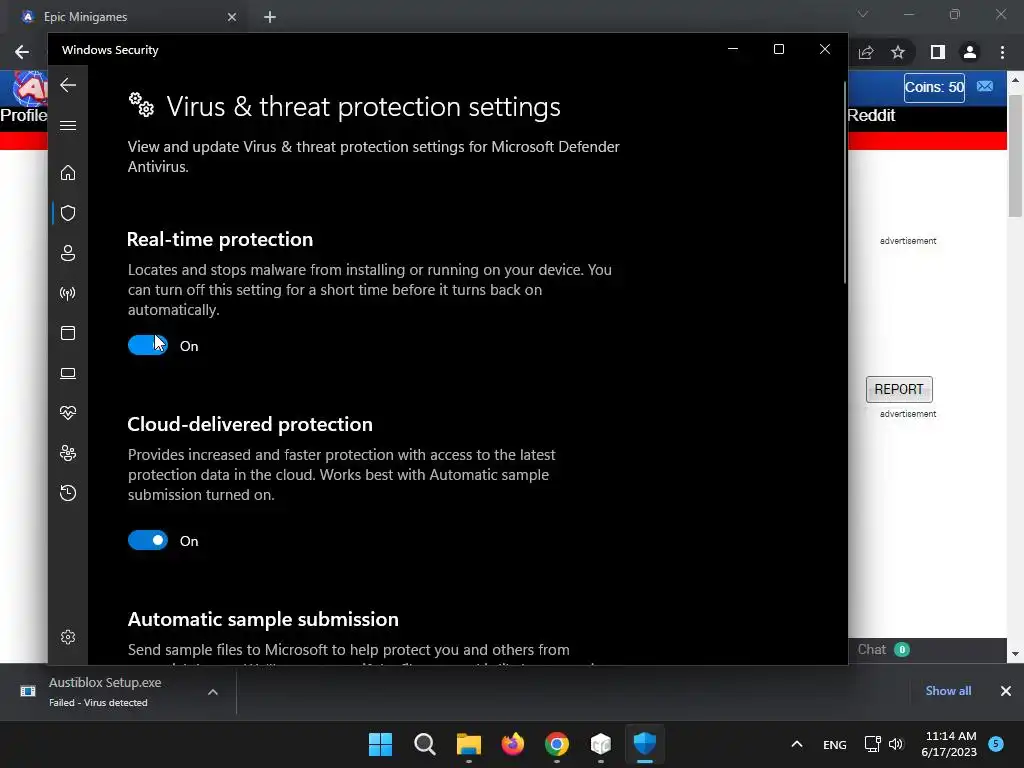1024x768 pixels.
Task: Open the Chat bar on webpage
Action: coord(927,650)
